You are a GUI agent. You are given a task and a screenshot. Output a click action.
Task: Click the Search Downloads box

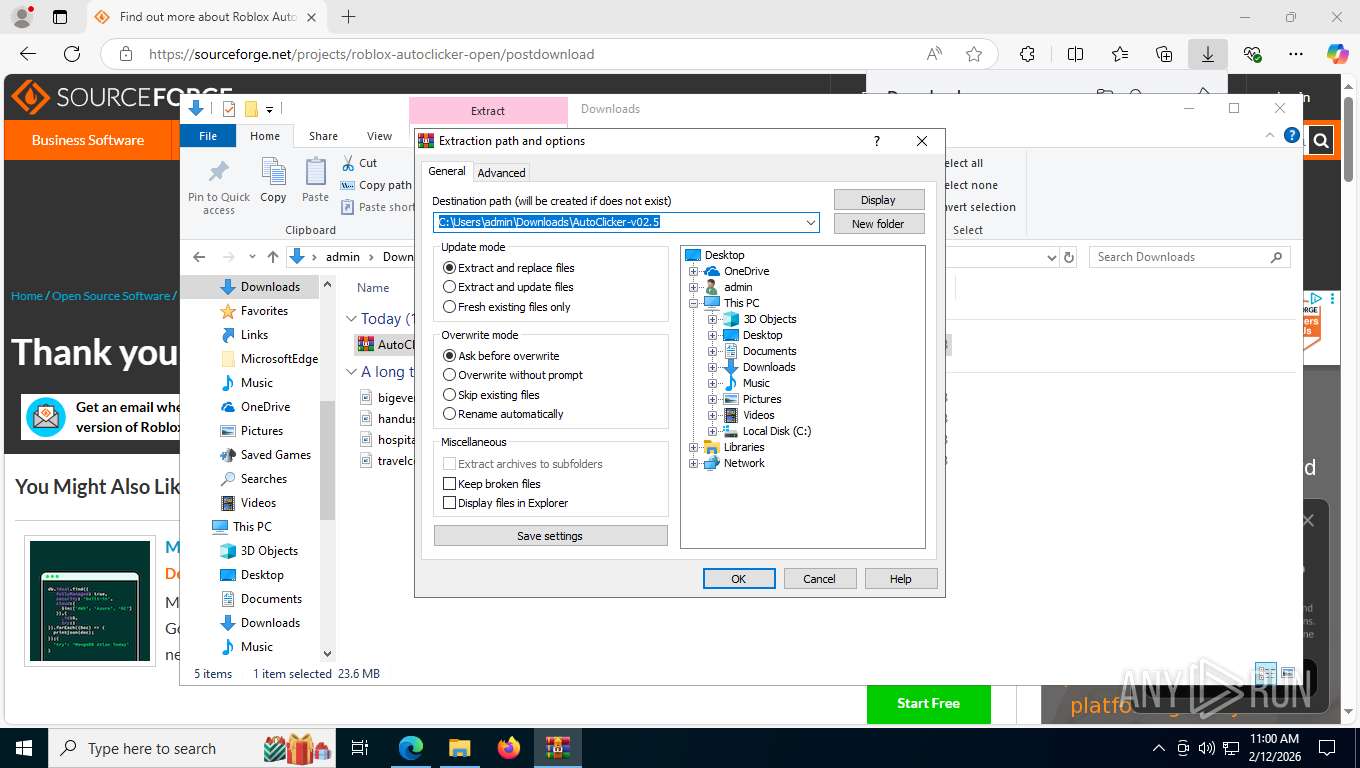click(1189, 257)
